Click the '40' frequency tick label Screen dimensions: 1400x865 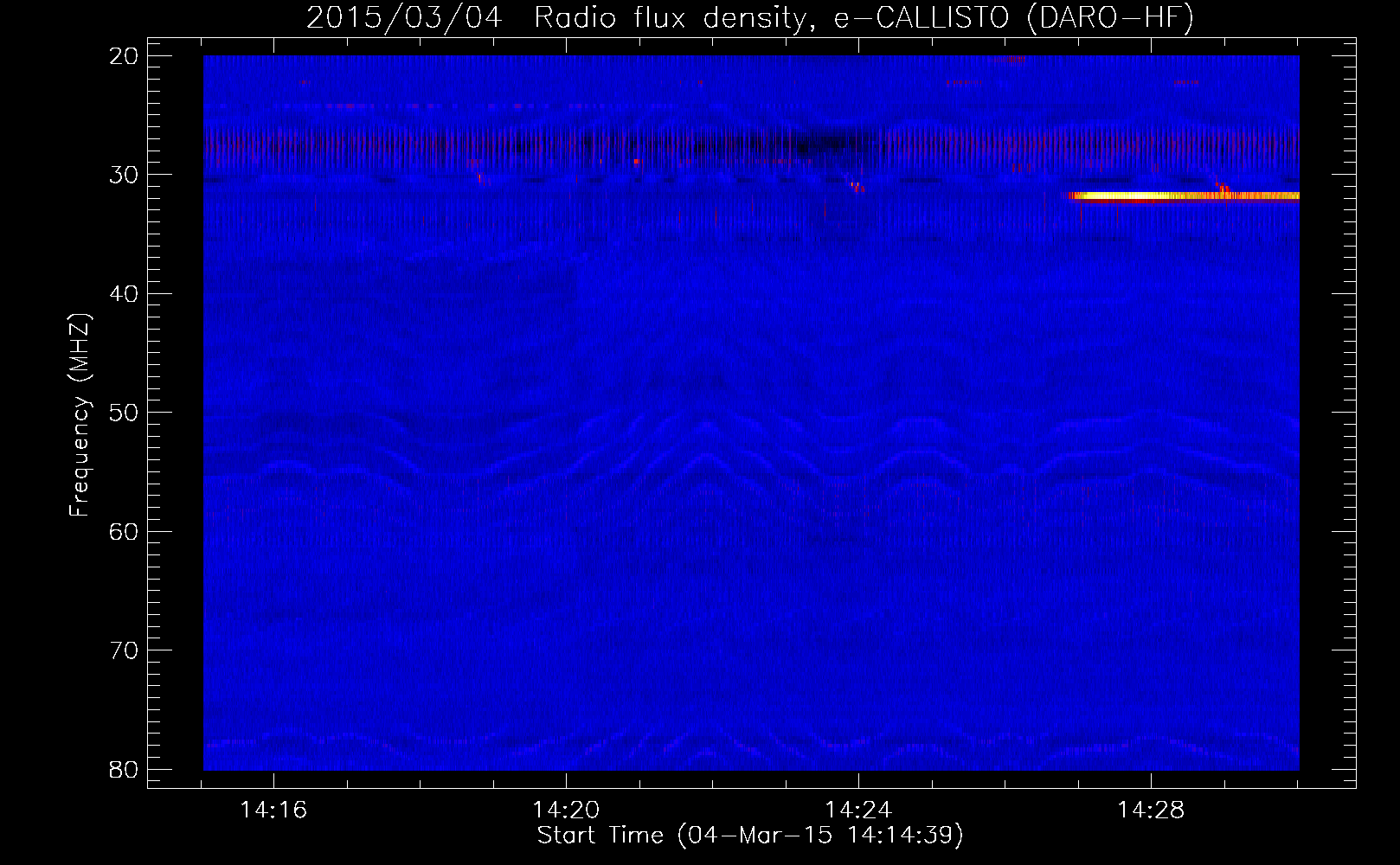pyautogui.click(x=125, y=294)
